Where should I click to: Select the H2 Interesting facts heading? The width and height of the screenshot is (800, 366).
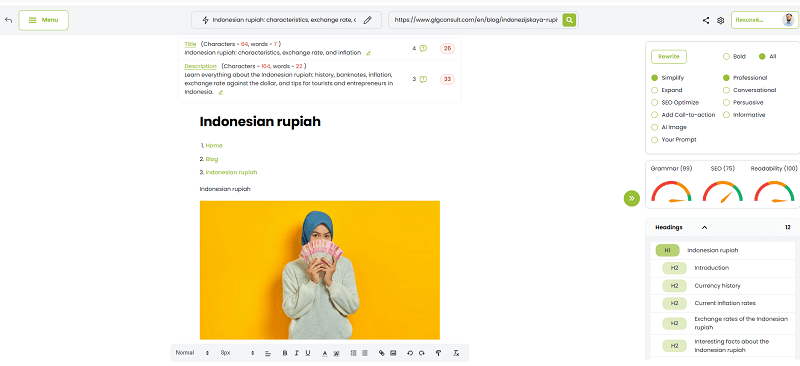pyautogui.click(x=722, y=346)
